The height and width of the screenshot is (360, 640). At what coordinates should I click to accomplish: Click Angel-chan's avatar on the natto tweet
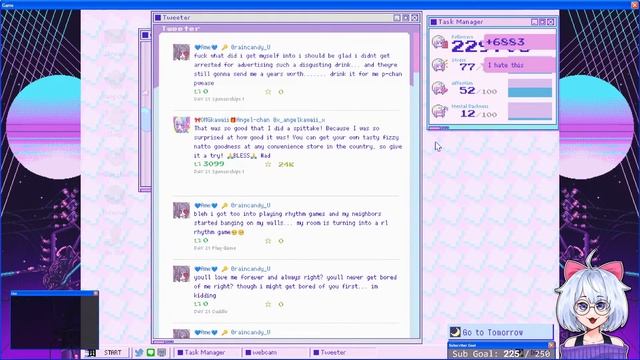181,125
